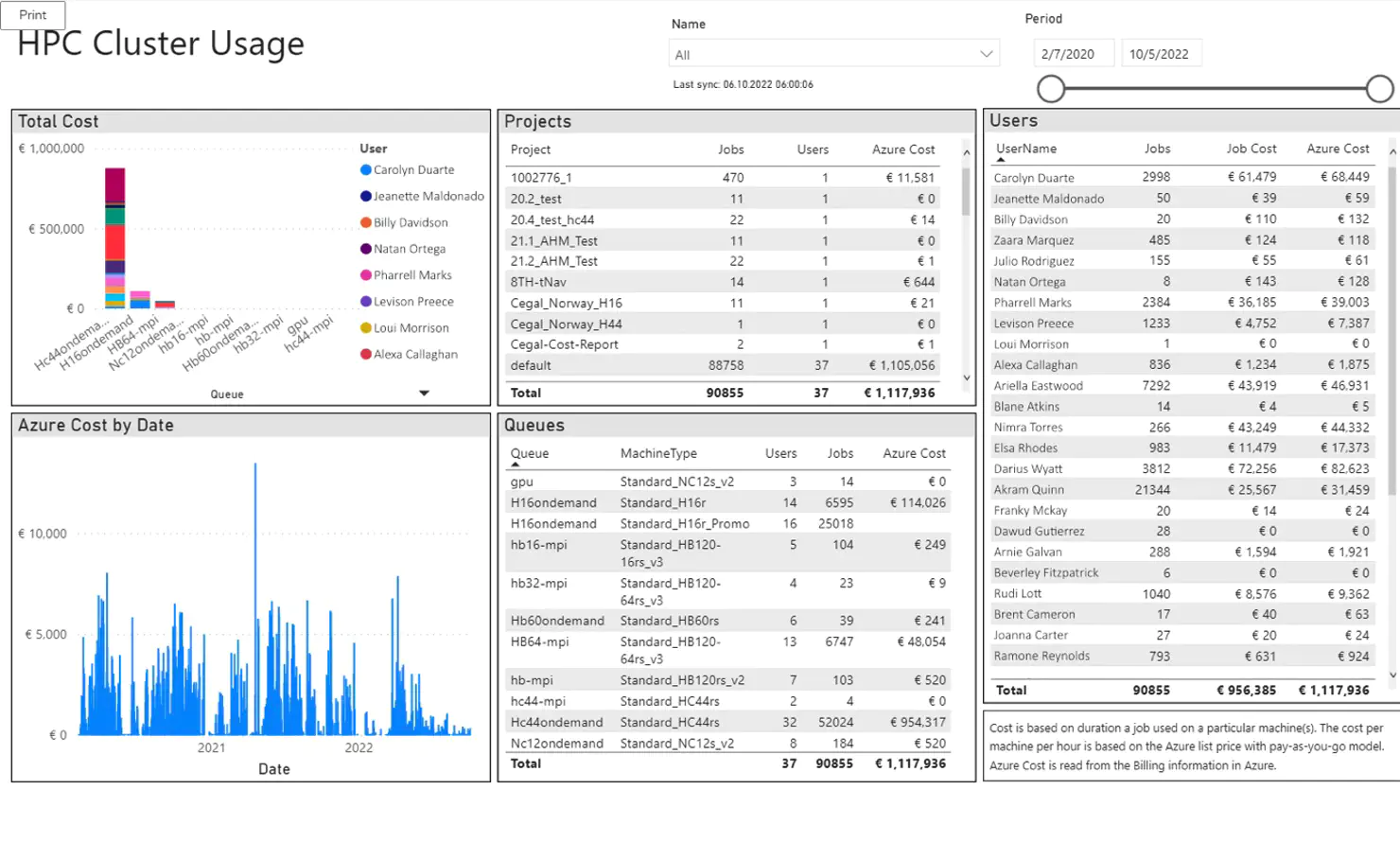Click Pharrell Marks pink legend marker

coord(366,275)
